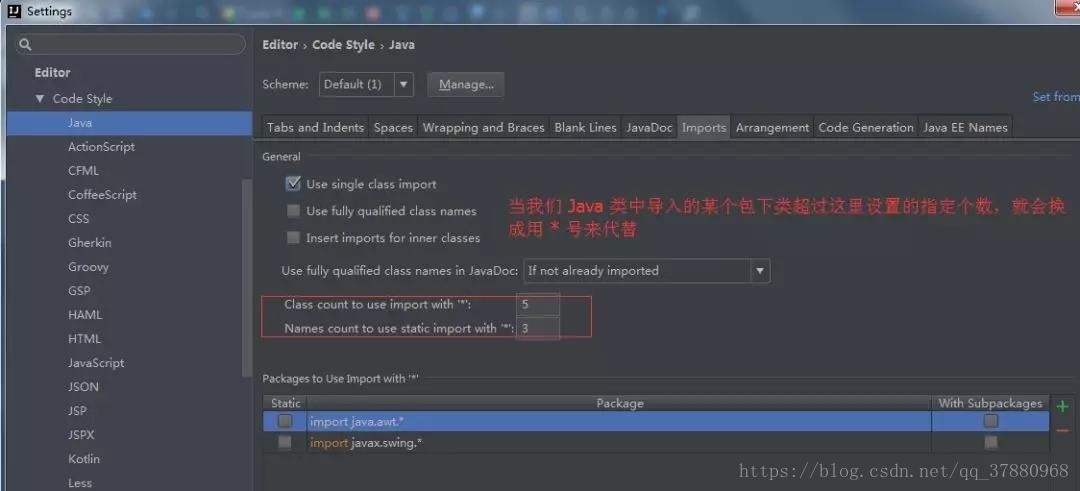1080x491 pixels.
Task: Click the red minus remove package icon
Action: coord(1063,431)
